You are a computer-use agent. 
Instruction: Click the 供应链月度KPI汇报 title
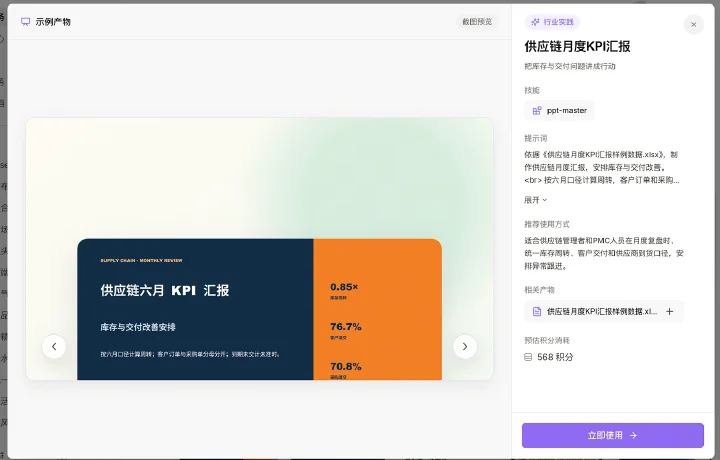click(577, 46)
